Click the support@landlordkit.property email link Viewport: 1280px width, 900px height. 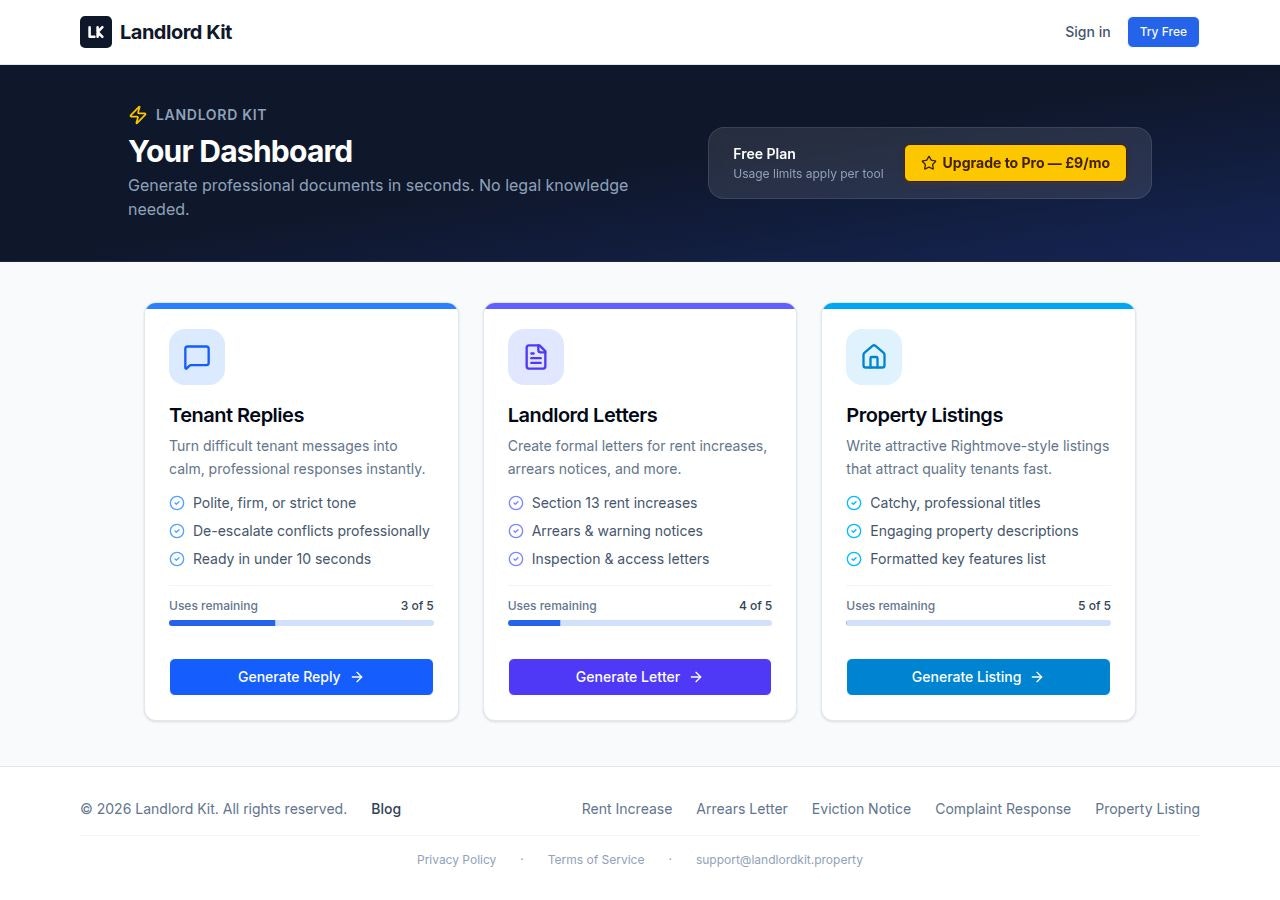pyautogui.click(x=779, y=860)
